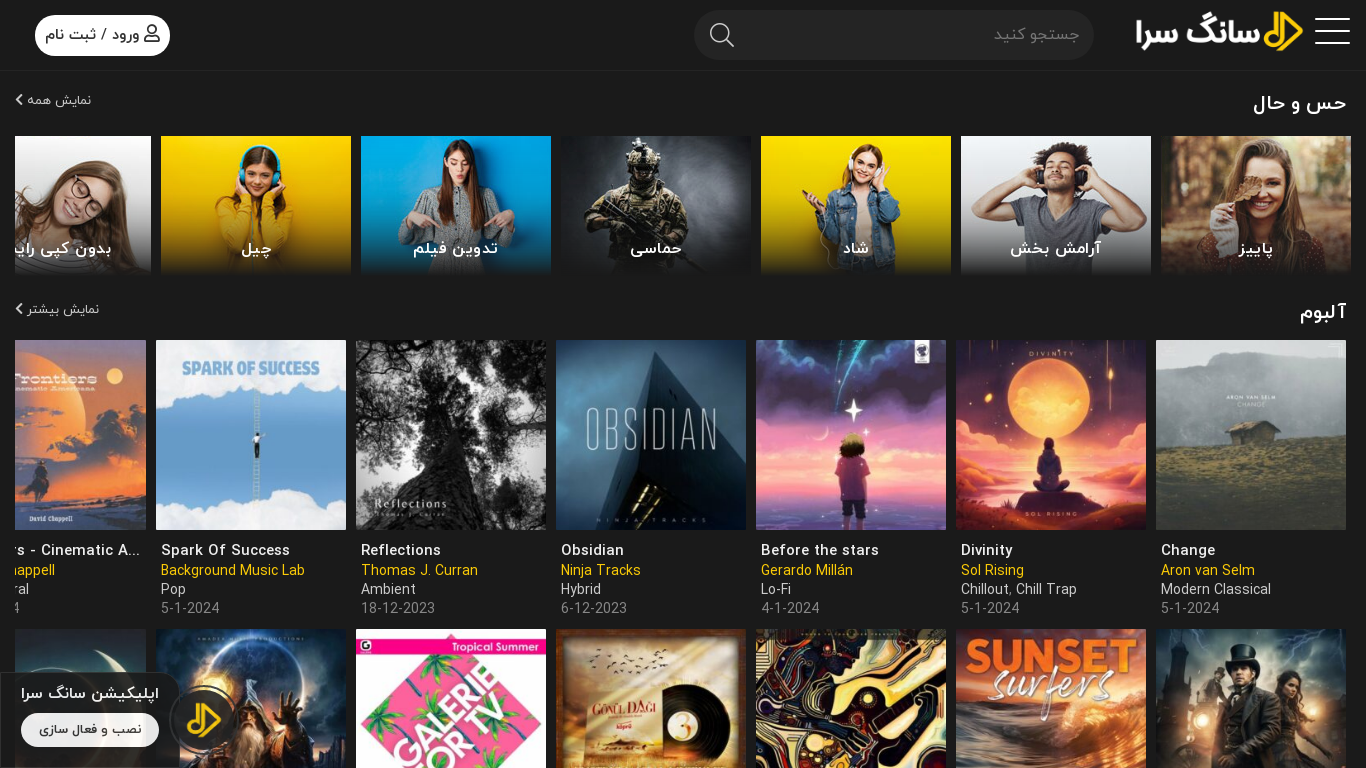Open artist Background Music Lab

pos(233,570)
